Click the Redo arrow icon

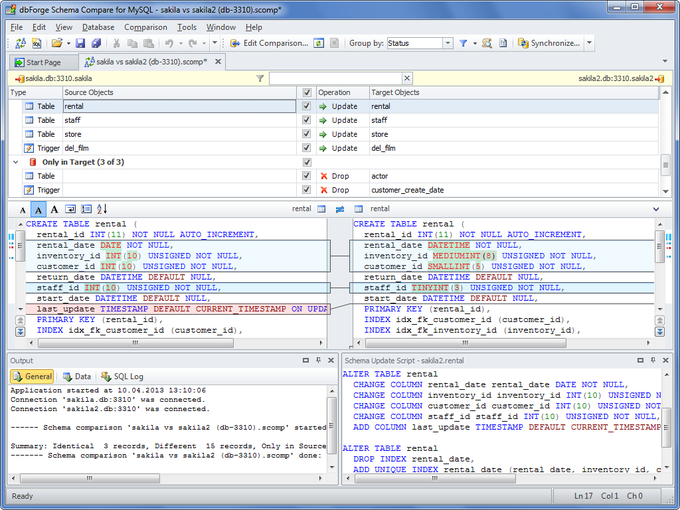pos(193,43)
